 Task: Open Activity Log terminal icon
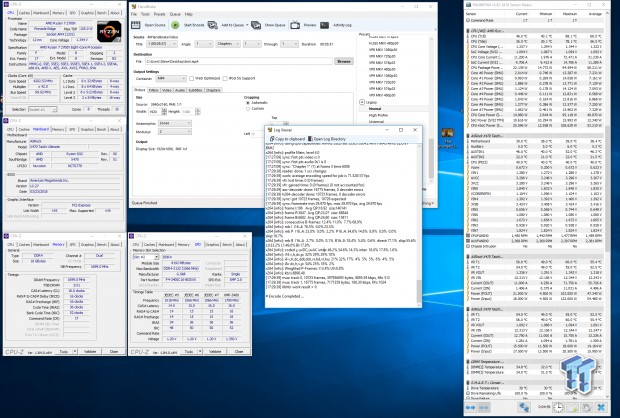(325, 25)
